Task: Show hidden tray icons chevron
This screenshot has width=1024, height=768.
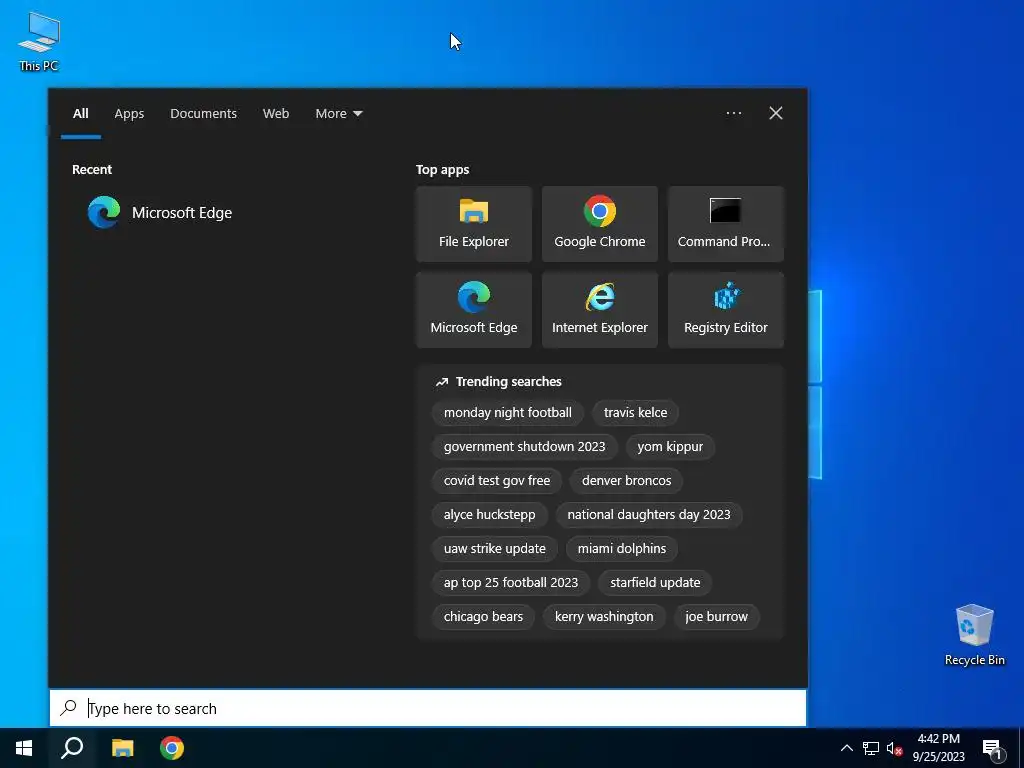Action: tap(846, 748)
